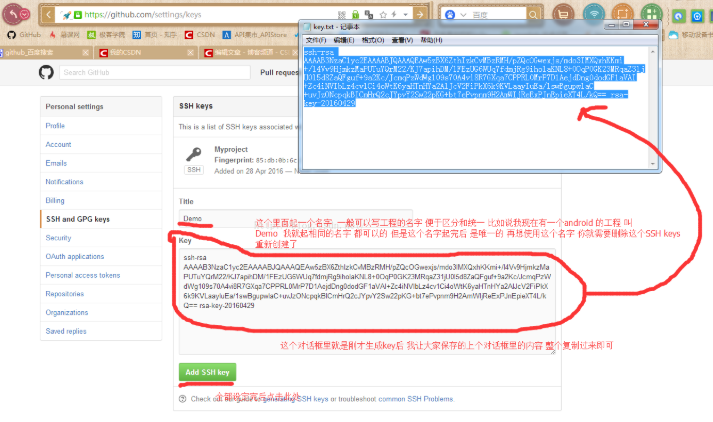This screenshot has height=422, width=713.
Task: Open the 格式(O) menu in Notepad
Action: (373, 40)
